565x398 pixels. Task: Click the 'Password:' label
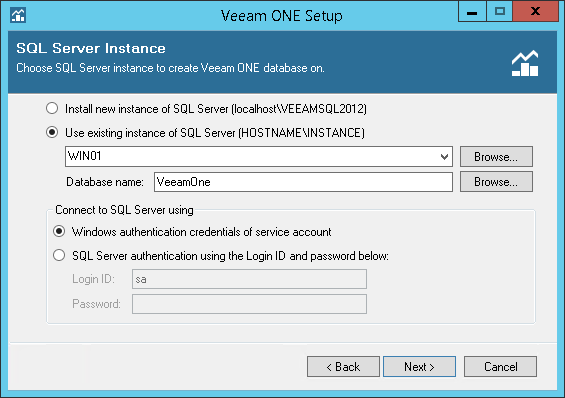[x=97, y=304]
